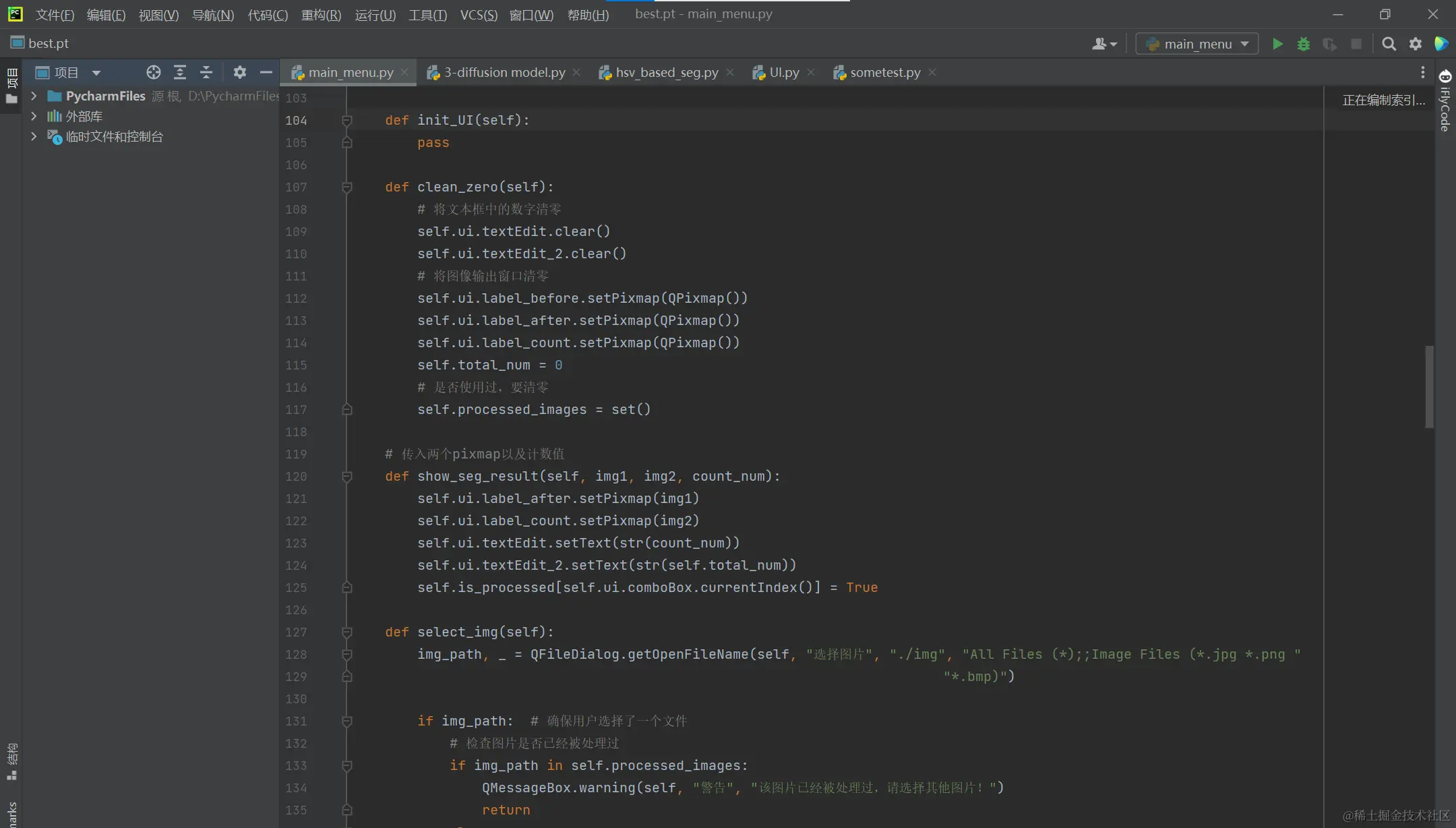
Task: Open the 帮助(H) menu
Action: [588, 14]
